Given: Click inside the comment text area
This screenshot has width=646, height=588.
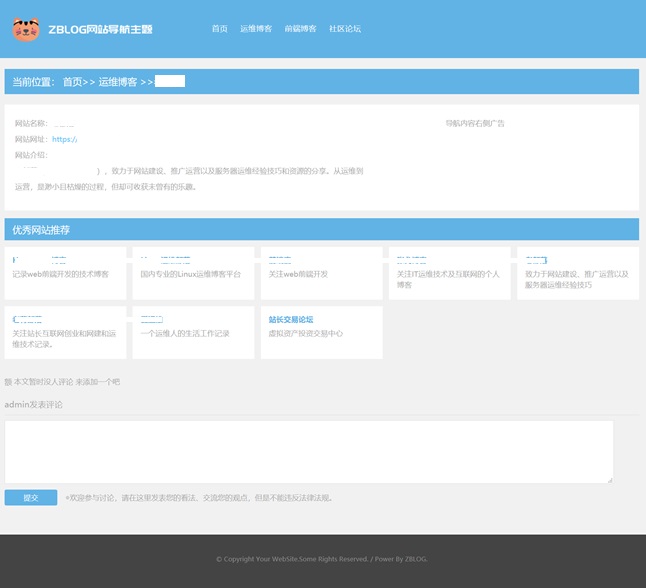Looking at the screenshot, I should (x=308, y=451).
